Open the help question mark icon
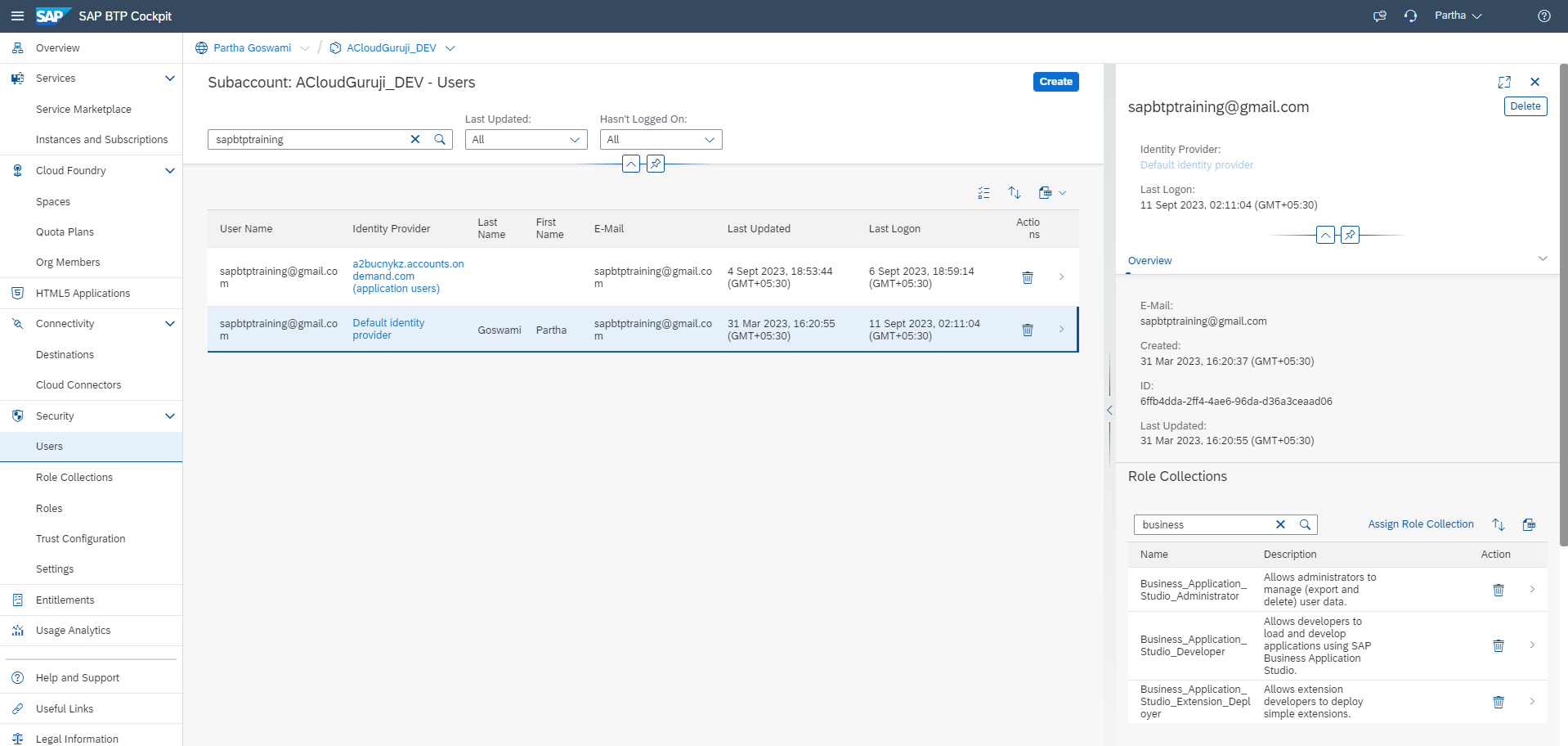1568x746 pixels. tap(1543, 16)
